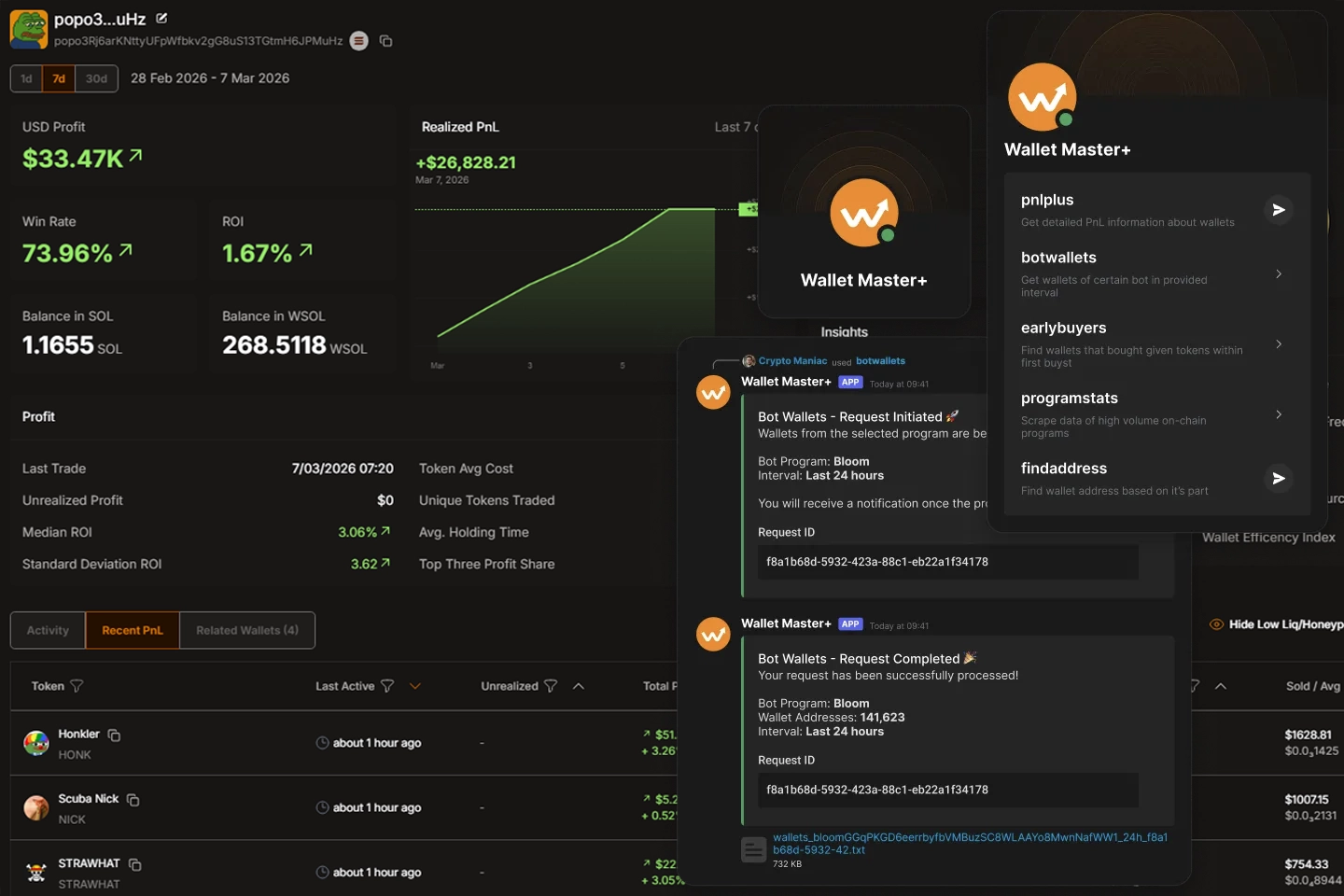Click the $1628.81 sold value

tap(1308, 735)
